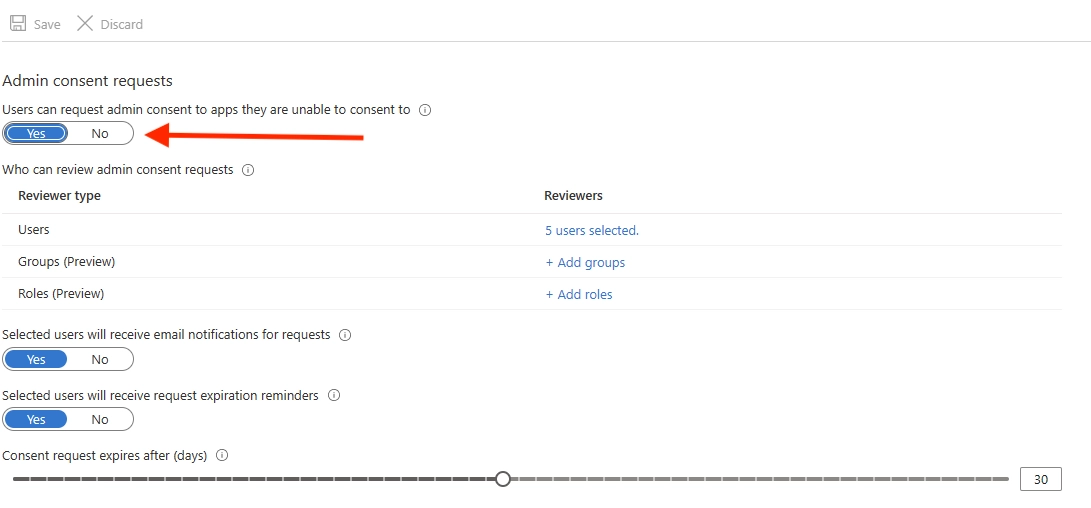Set users can request admin consent to No
This screenshot has width=1091, height=508.
100,134
